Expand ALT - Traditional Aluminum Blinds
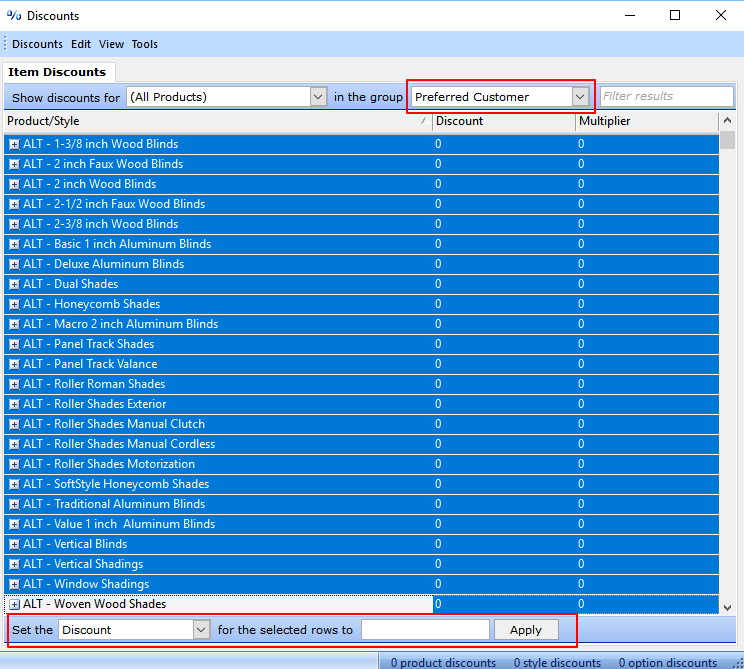This screenshot has width=744, height=669. (x=15, y=504)
